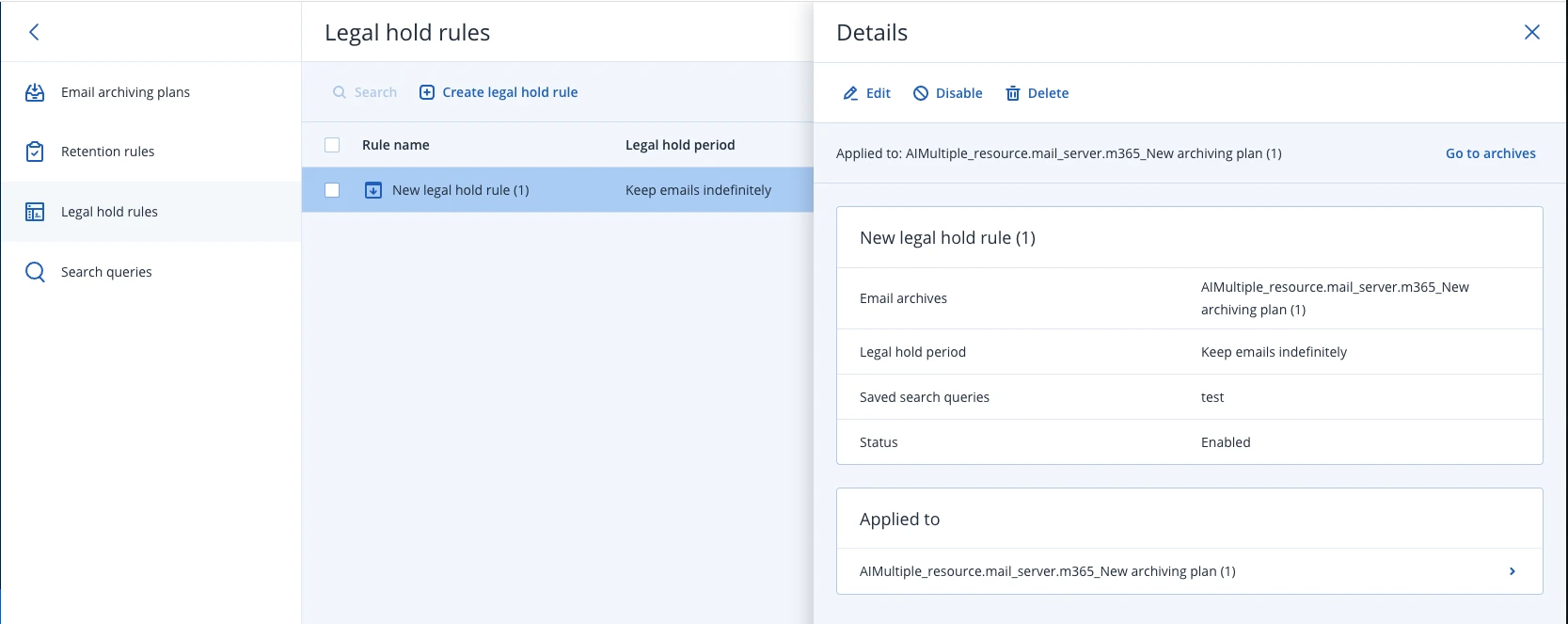This screenshot has width=1568, height=624.
Task: Click the Legal hold rules page title
Action: (407, 33)
